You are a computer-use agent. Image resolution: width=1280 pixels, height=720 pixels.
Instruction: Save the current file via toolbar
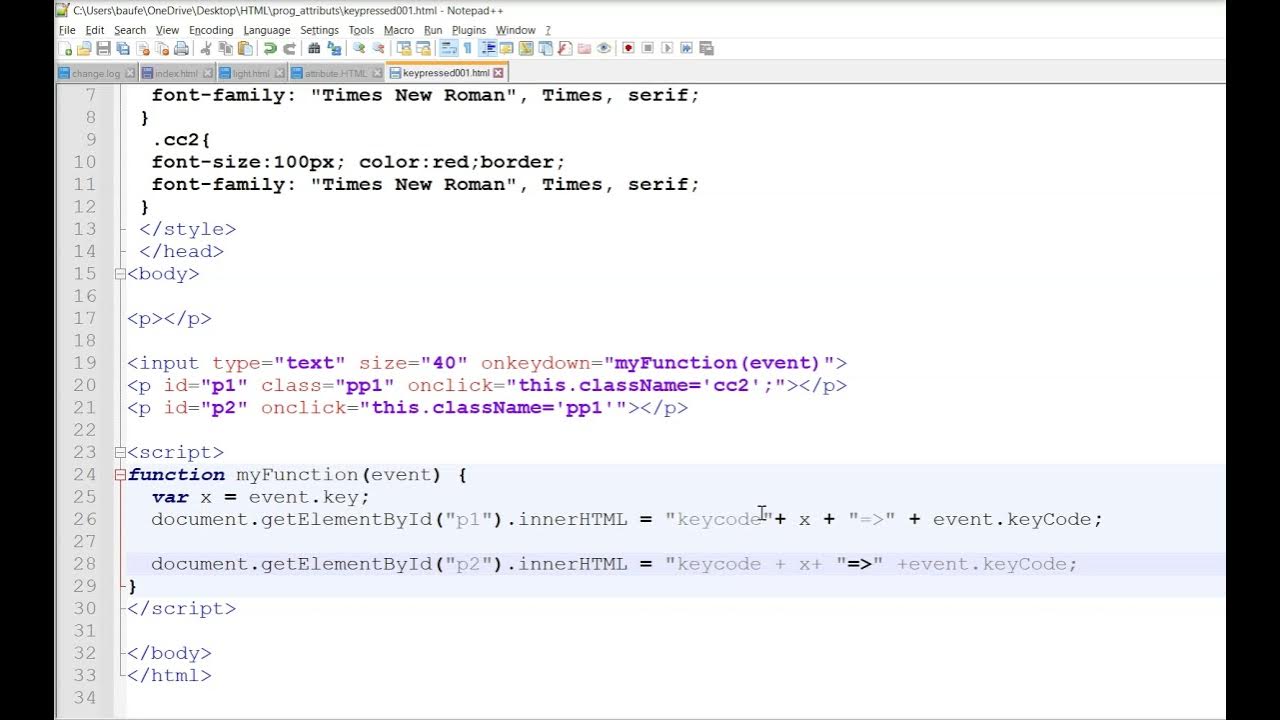coord(103,48)
